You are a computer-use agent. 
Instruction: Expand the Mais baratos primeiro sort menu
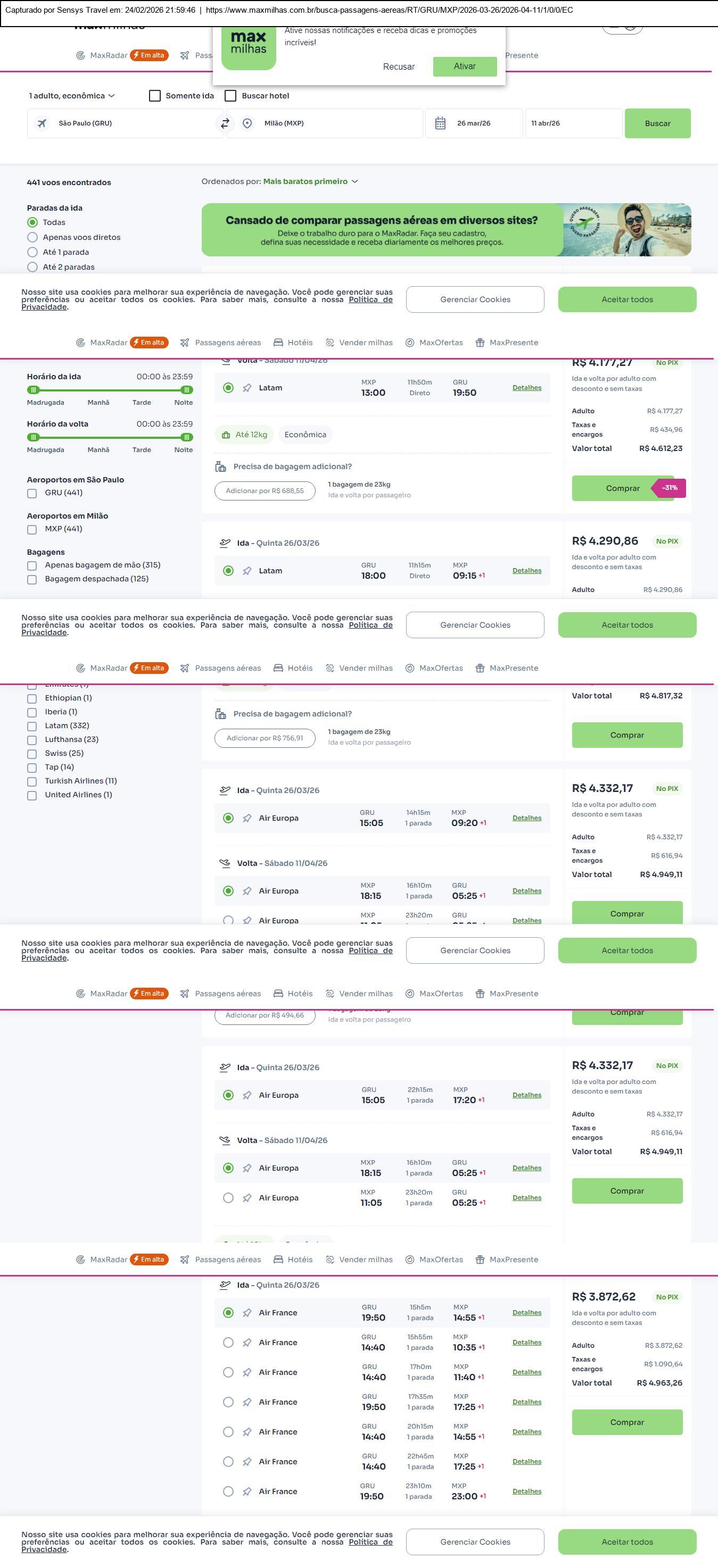pos(311,181)
